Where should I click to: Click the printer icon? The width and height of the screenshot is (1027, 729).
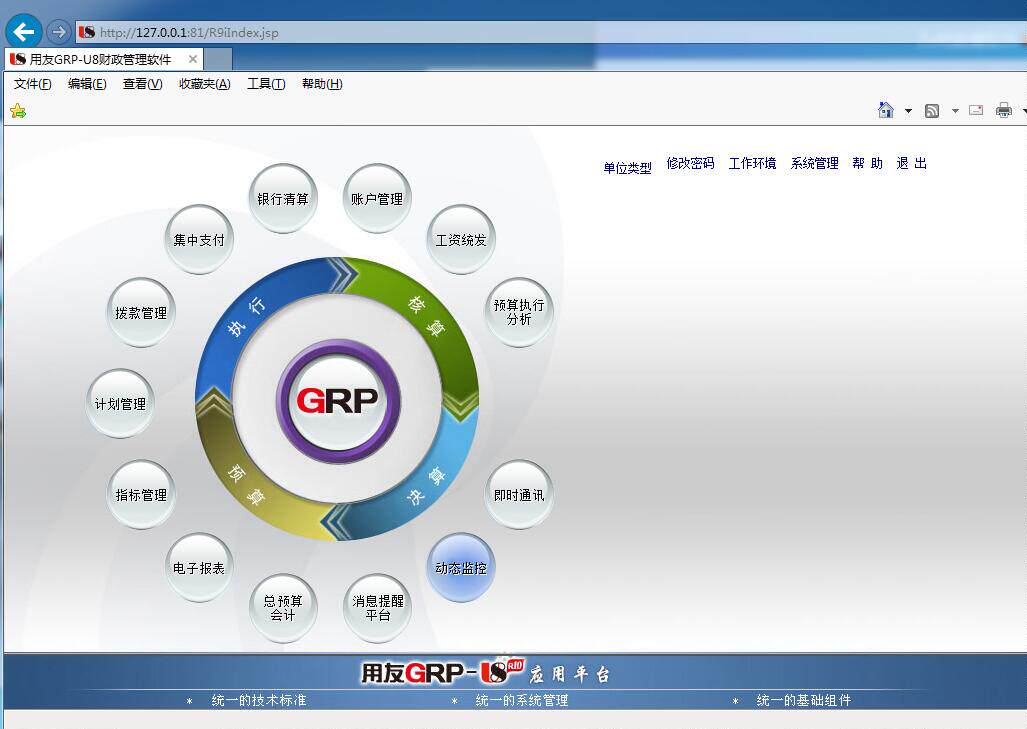tap(1003, 110)
